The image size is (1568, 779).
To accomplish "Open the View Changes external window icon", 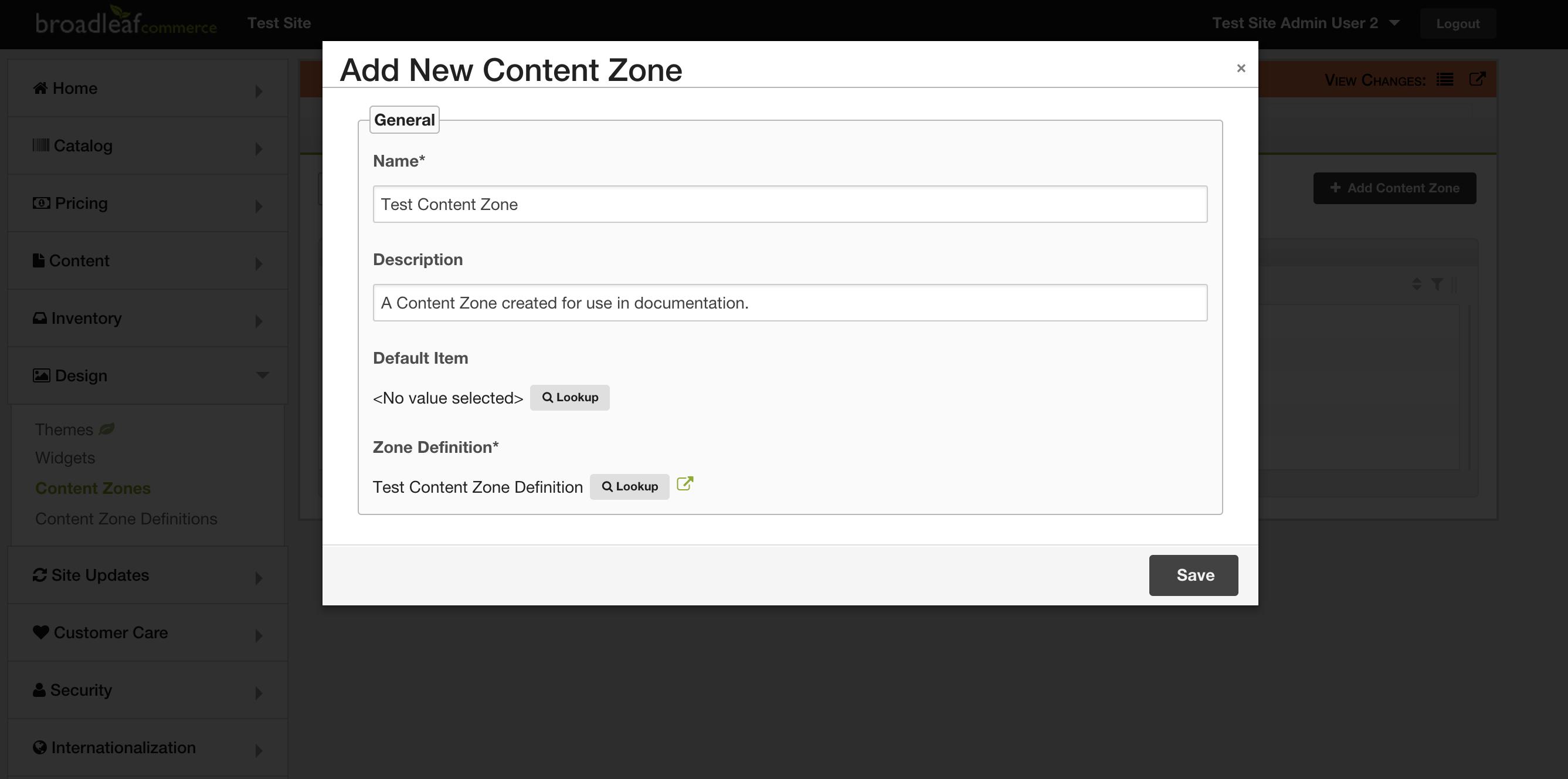I will pos(1477,79).
